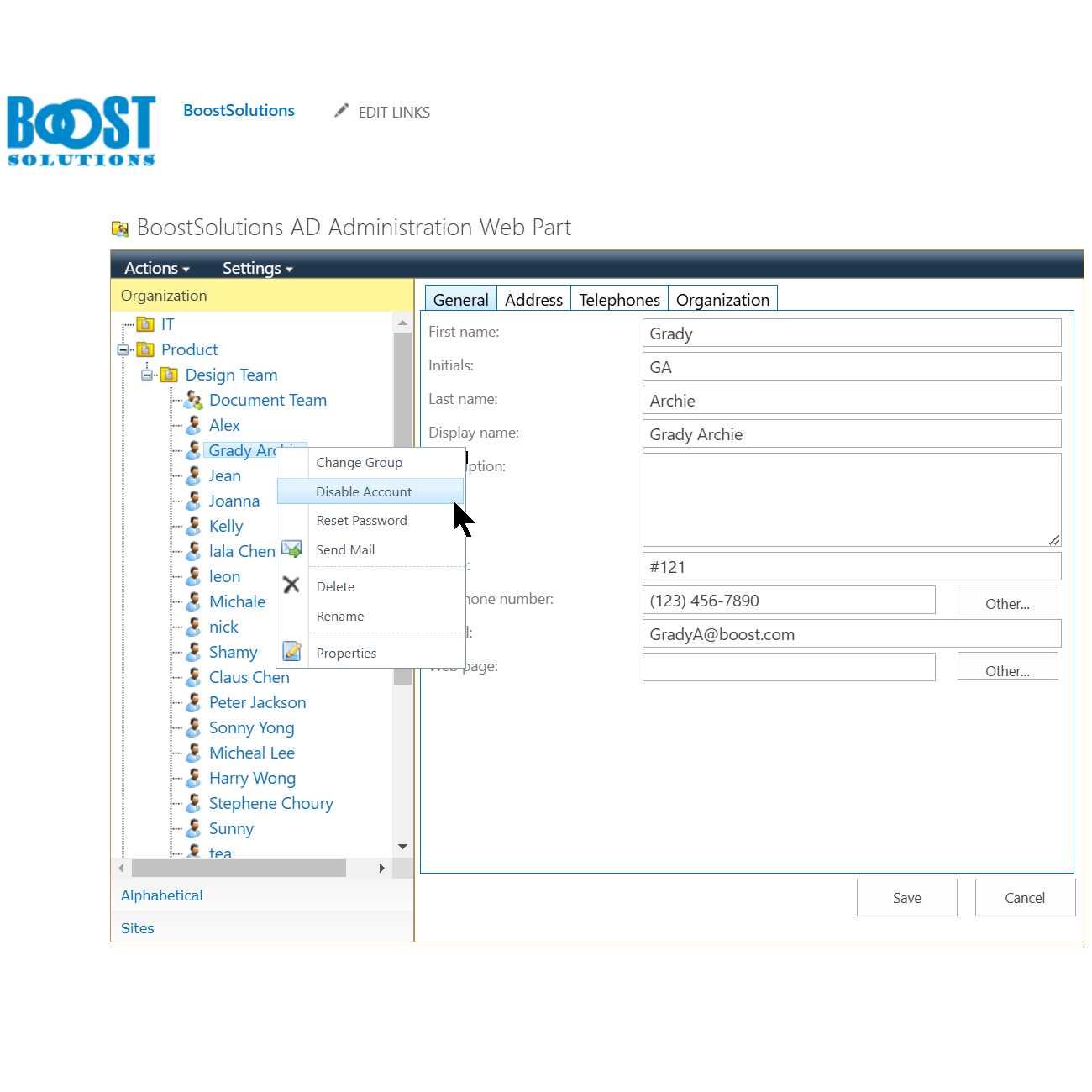Click the user icon next to Harry Wong
The height and width of the screenshot is (1092, 1092).
pyautogui.click(x=193, y=778)
